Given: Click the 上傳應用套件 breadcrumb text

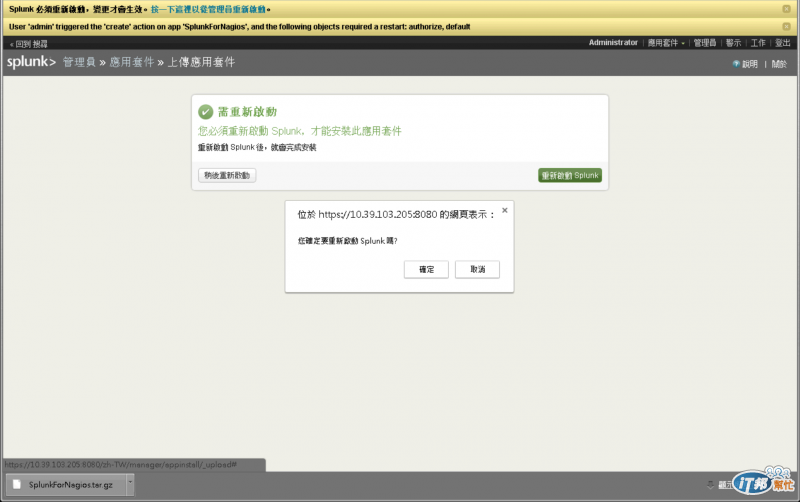Looking at the screenshot, I should [202, 62].
